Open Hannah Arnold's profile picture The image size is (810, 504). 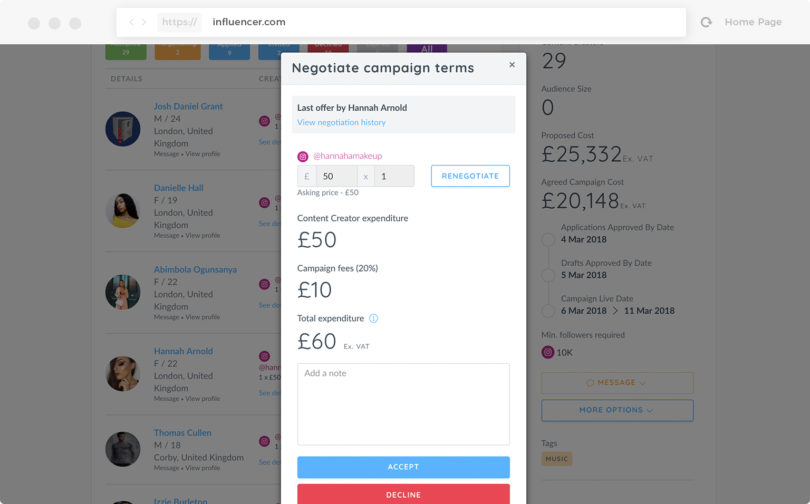pyautogui.click(x=123, y=373)
